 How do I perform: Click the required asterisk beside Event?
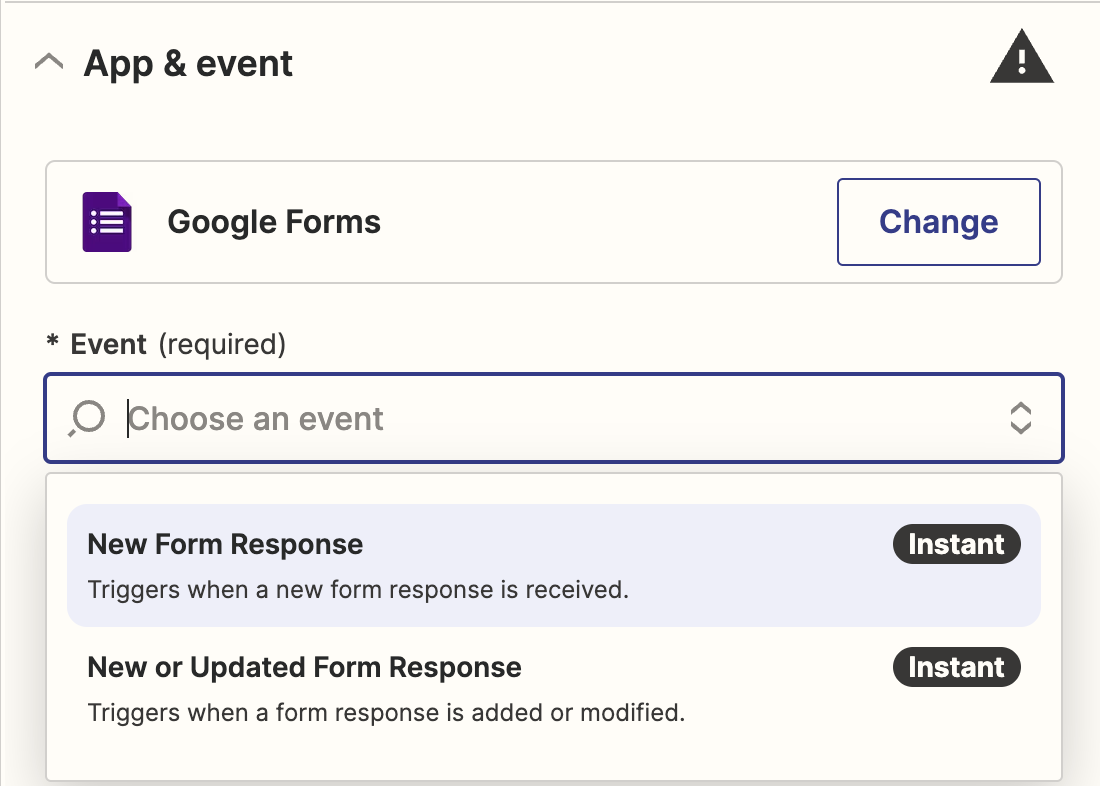click(x=52, y=342)
